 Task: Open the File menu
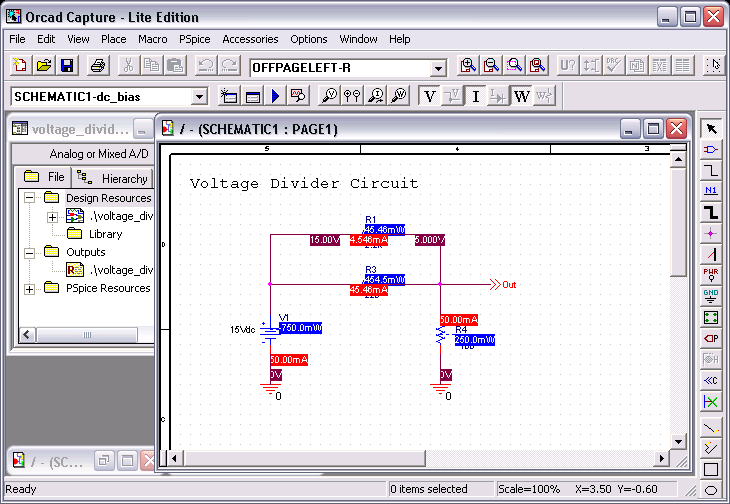(17, 39)
